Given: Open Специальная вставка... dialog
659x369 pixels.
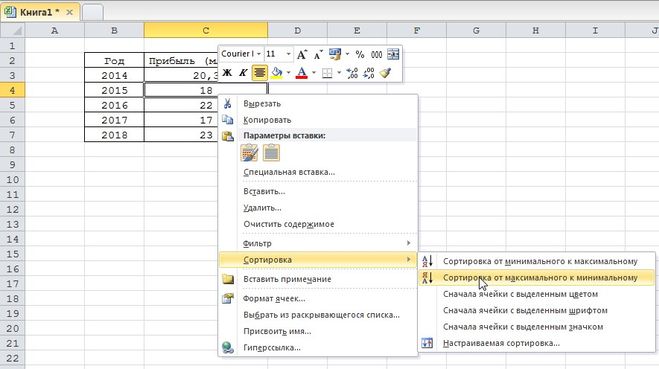Looking at the screenshot, I should coord(318,172).
